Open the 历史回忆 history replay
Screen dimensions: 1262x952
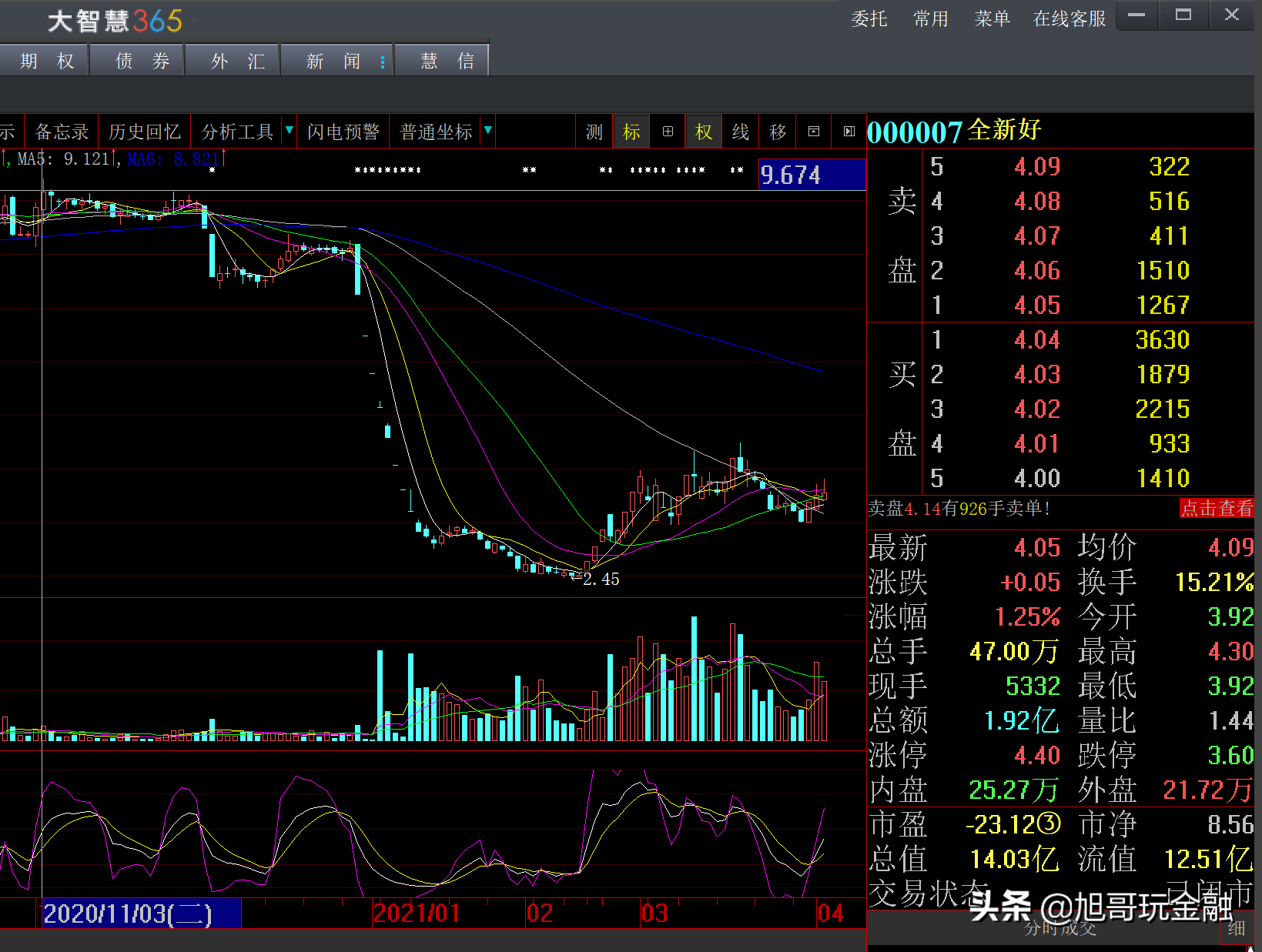[145, 132]
